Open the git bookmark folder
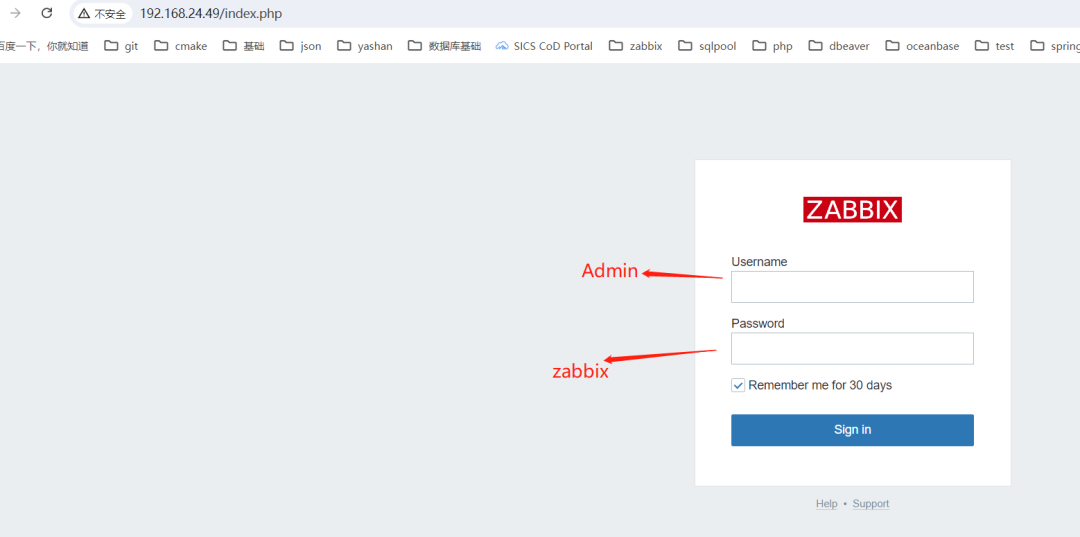The height and width of the screenshot is (537, 1080). (x=121, y=46)
